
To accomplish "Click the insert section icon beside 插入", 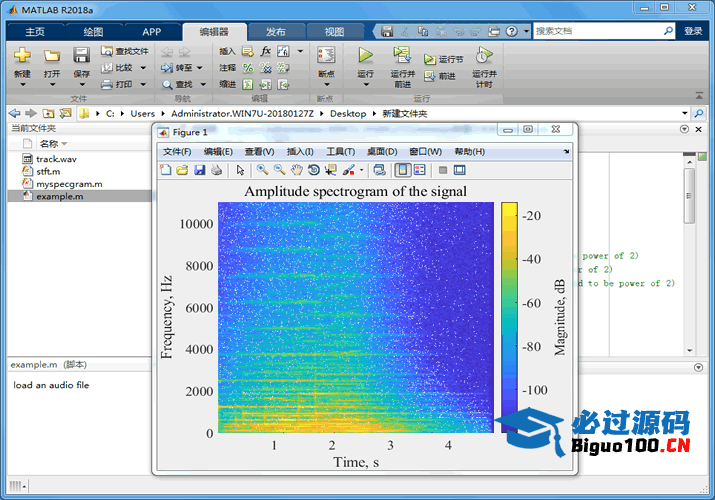I will coord(248,51).
